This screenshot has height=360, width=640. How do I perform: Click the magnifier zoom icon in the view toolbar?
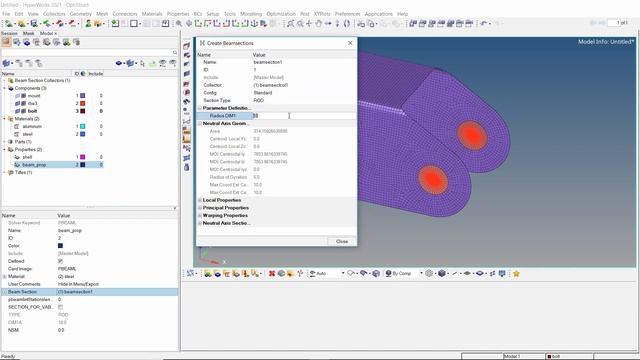pos(179,24)
